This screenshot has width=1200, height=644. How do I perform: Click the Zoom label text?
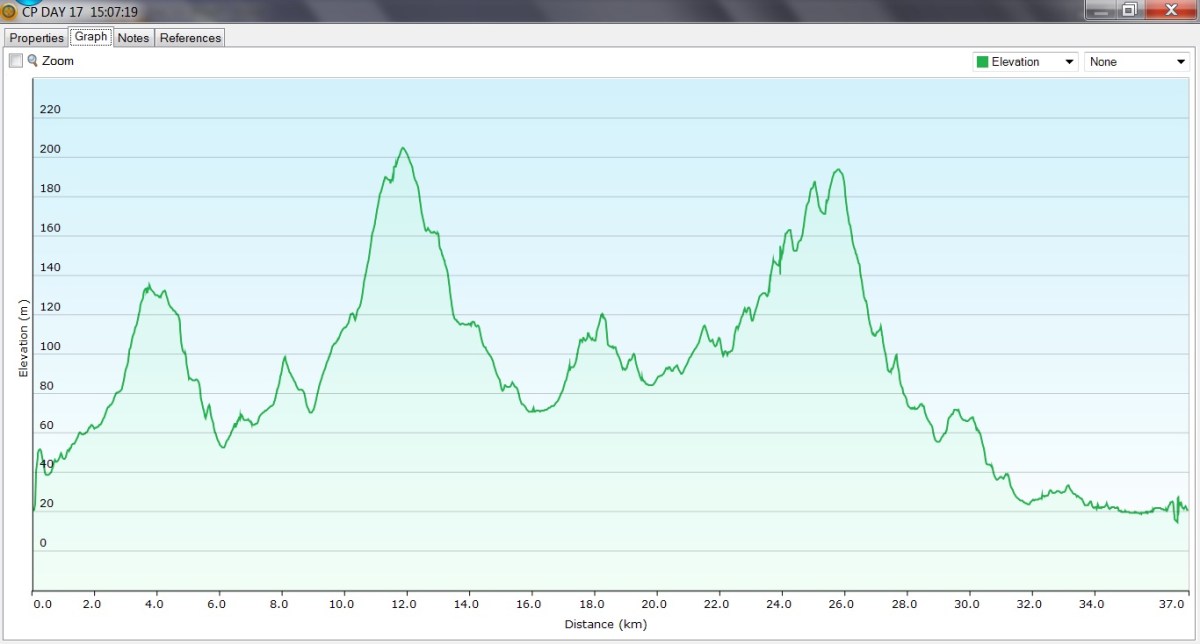tap(58, 61)
